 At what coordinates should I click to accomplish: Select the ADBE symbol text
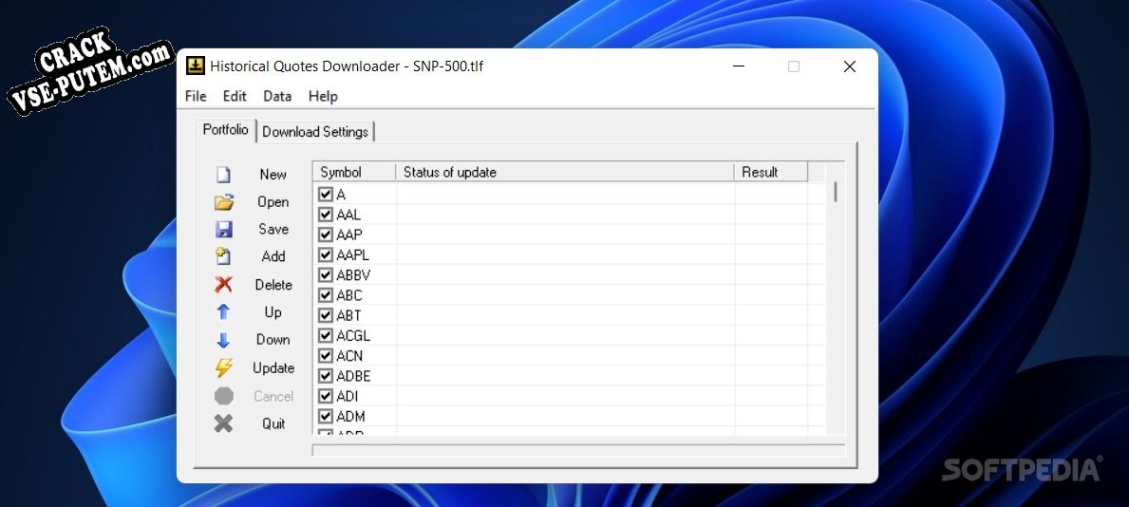coord(354,376)
